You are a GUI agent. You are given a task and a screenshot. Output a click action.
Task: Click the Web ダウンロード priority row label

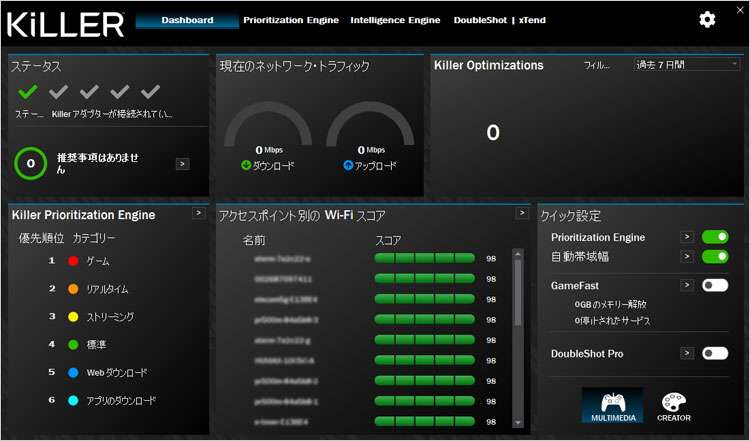click(x=117, y=373)
